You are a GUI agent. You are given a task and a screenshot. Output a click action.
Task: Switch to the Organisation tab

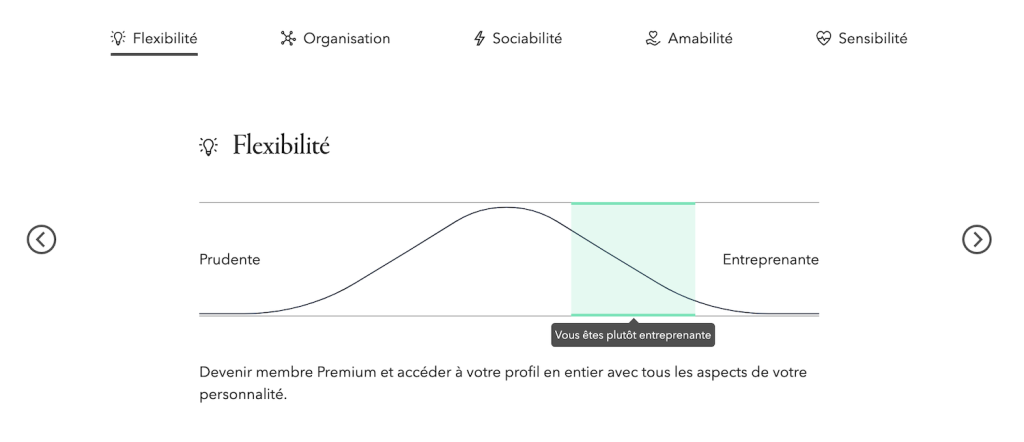click(346, 39)
